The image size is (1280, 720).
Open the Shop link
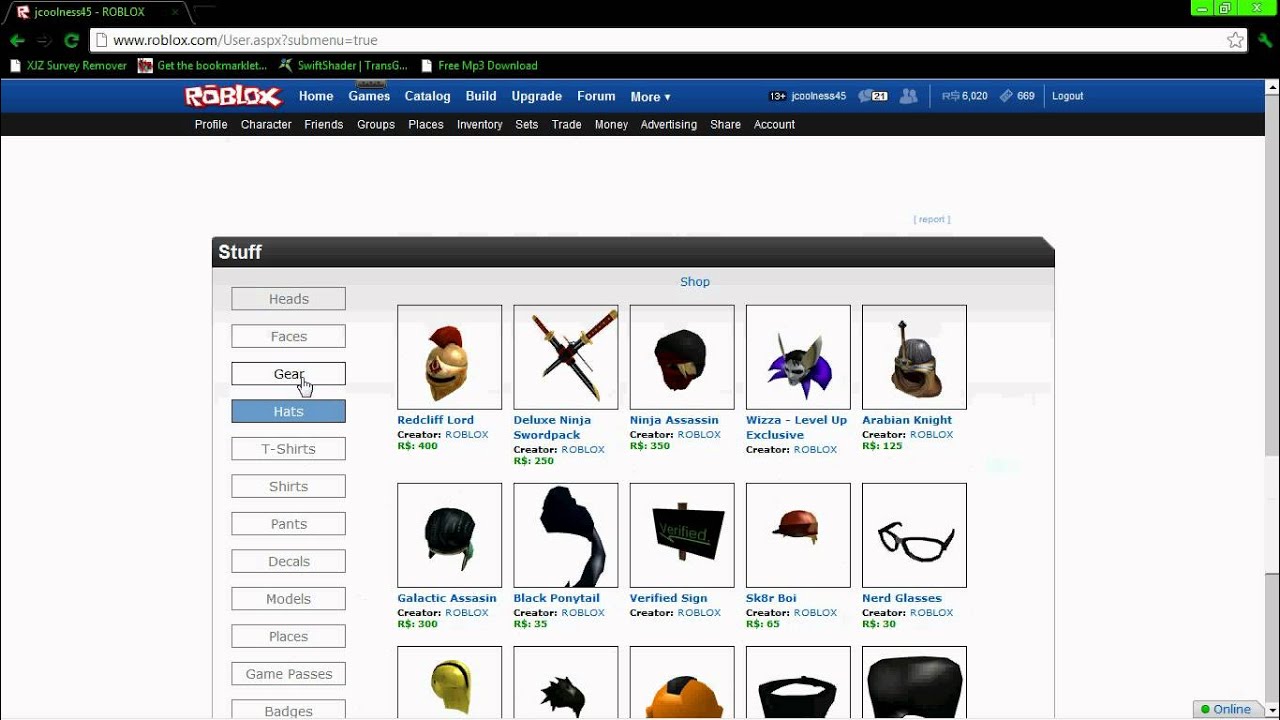click(x=694, y=281)
